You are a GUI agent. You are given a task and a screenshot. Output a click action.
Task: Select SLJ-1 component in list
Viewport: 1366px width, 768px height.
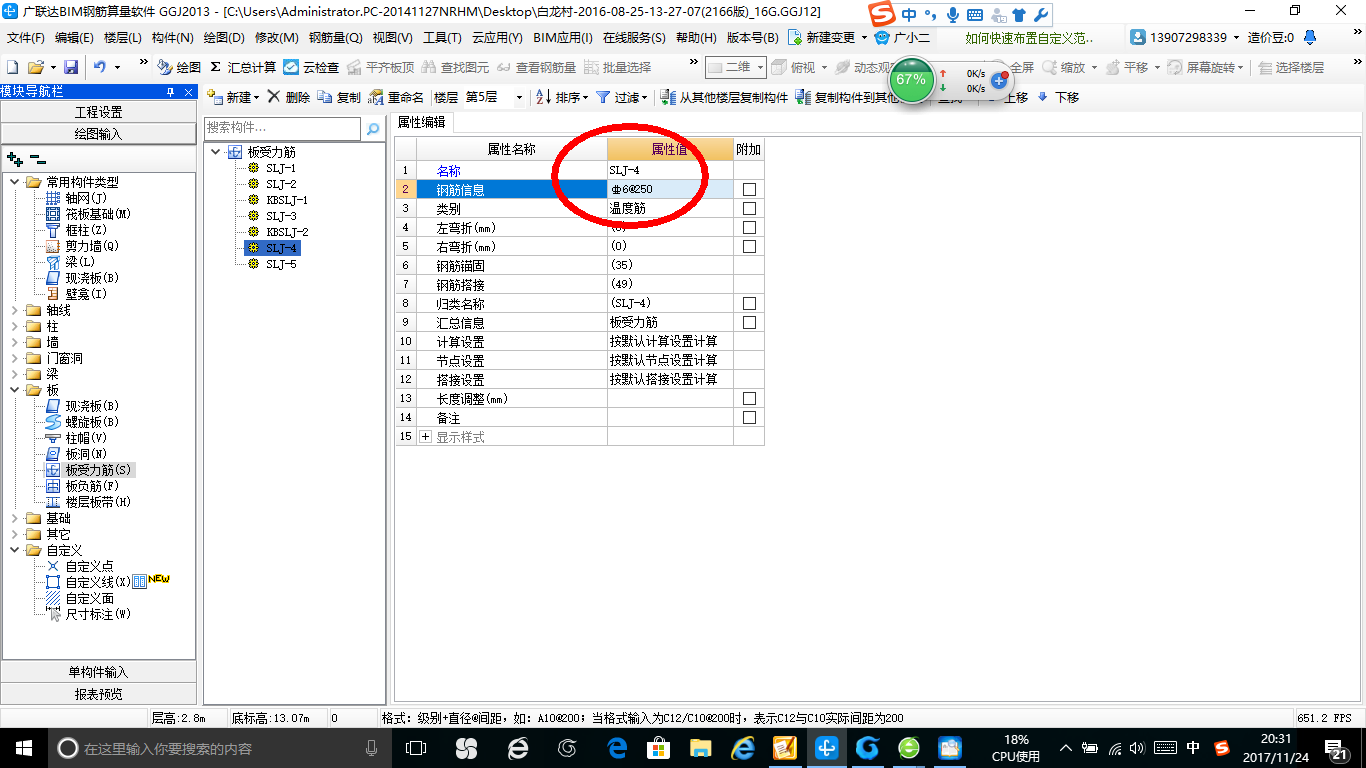[x=280, y=168]
